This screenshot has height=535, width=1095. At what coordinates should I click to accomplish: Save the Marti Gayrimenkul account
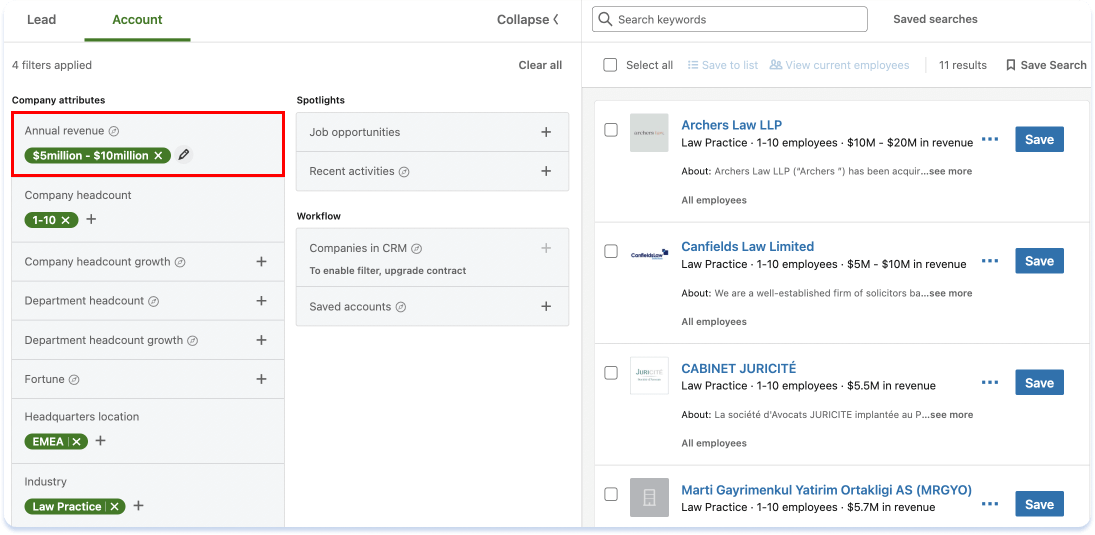[x=1039, y=504]
